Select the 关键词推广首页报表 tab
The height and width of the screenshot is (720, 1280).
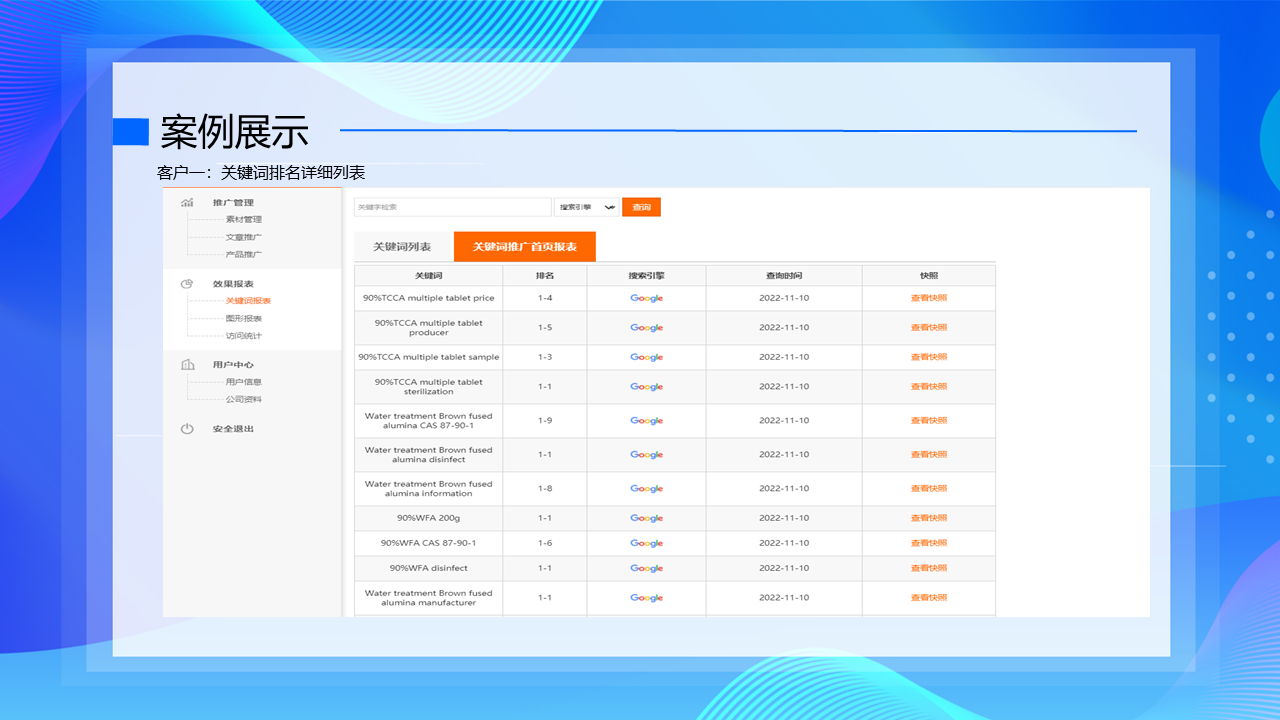[524, 247]
